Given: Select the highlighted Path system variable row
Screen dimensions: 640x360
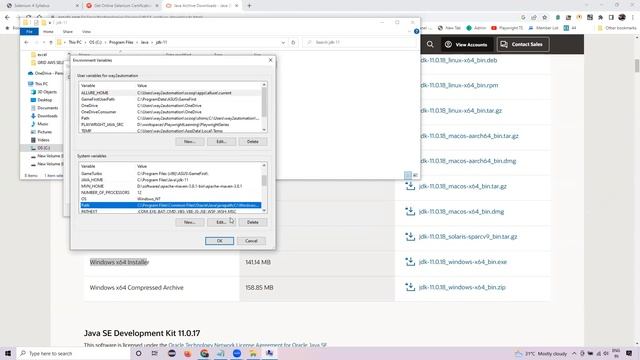Looking at the screenshot, I should (x=170, y=205).
